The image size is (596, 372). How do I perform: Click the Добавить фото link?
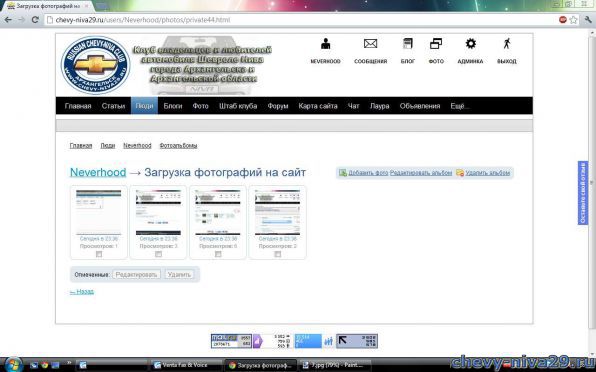coord(368,173)
